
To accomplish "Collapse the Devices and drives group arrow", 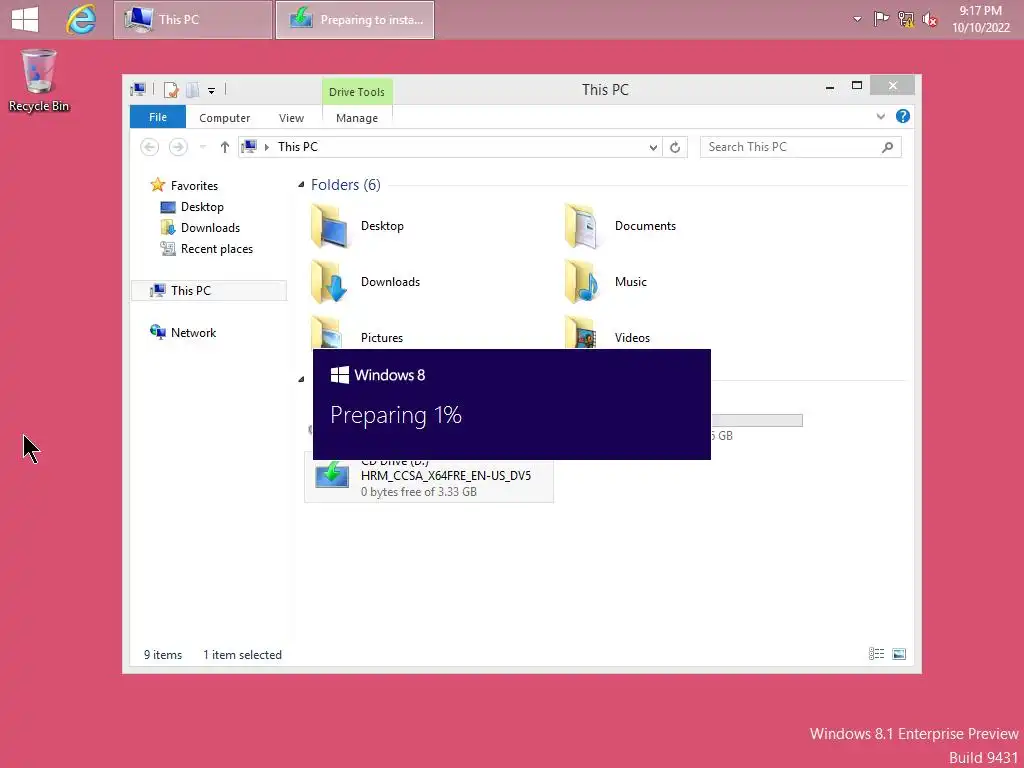I will [301, 379].
